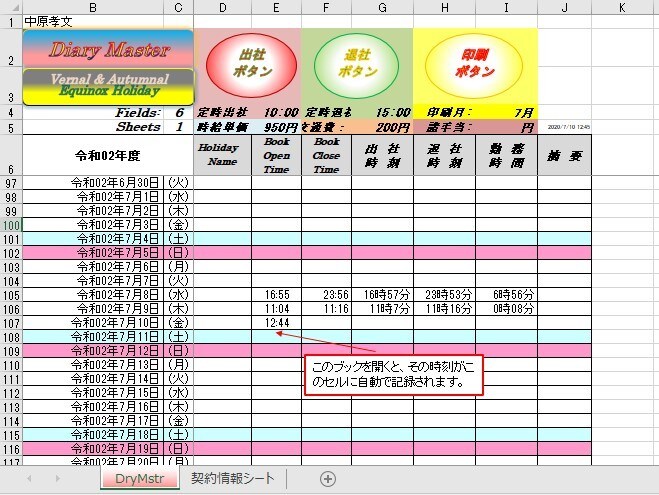Click the 16時57分 出社 cell

(x=382, y=295)
